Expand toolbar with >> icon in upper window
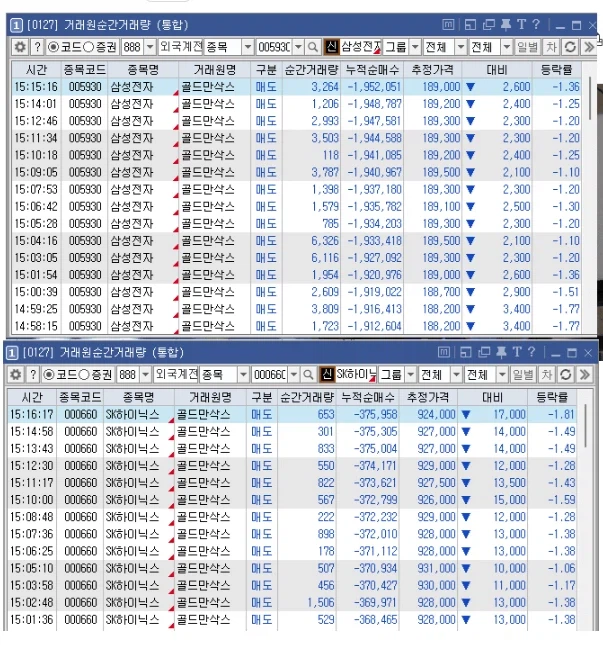603x645 pixels. point(589,47)
